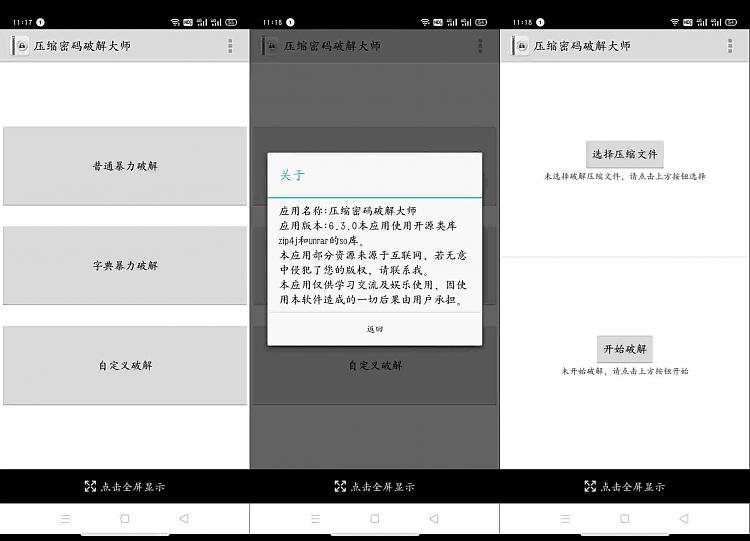Image resolution: width=750 pixels, height=541 pixels.
Task: Tap back triangle nav icon, right phone
Action: [x=684, y=519]
